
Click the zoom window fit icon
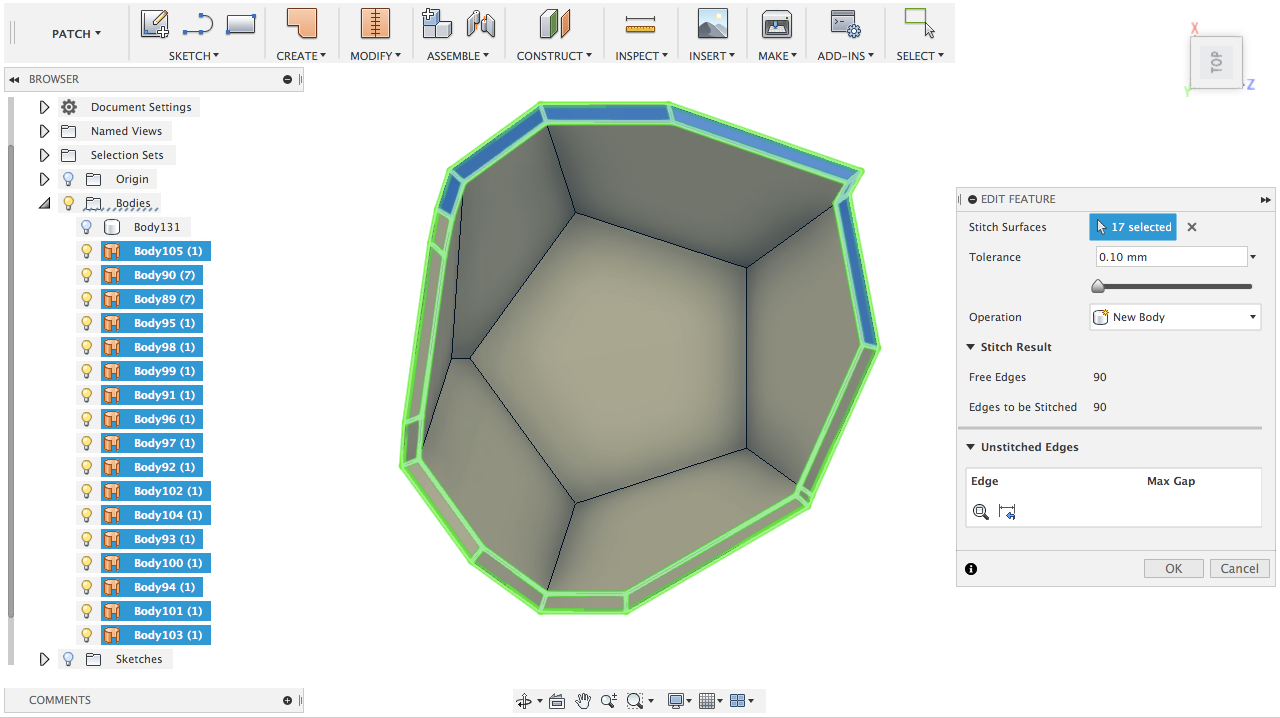634,701
